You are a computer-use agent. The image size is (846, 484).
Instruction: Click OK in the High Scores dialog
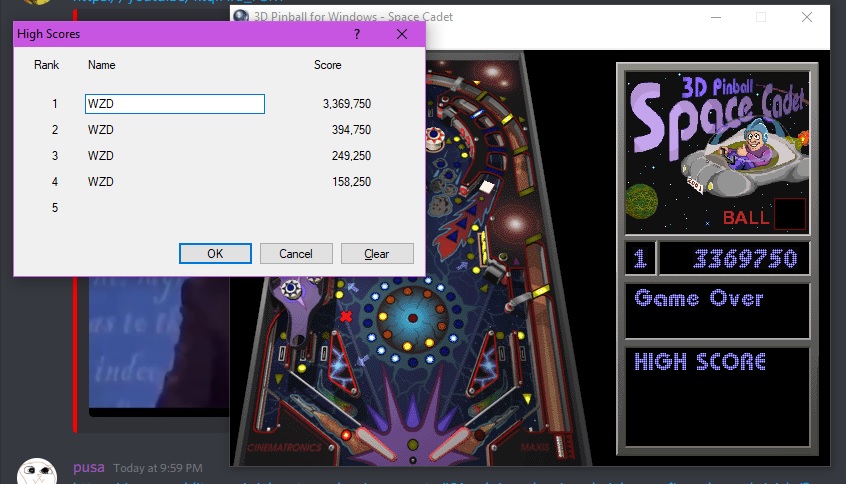coord(215,253)
